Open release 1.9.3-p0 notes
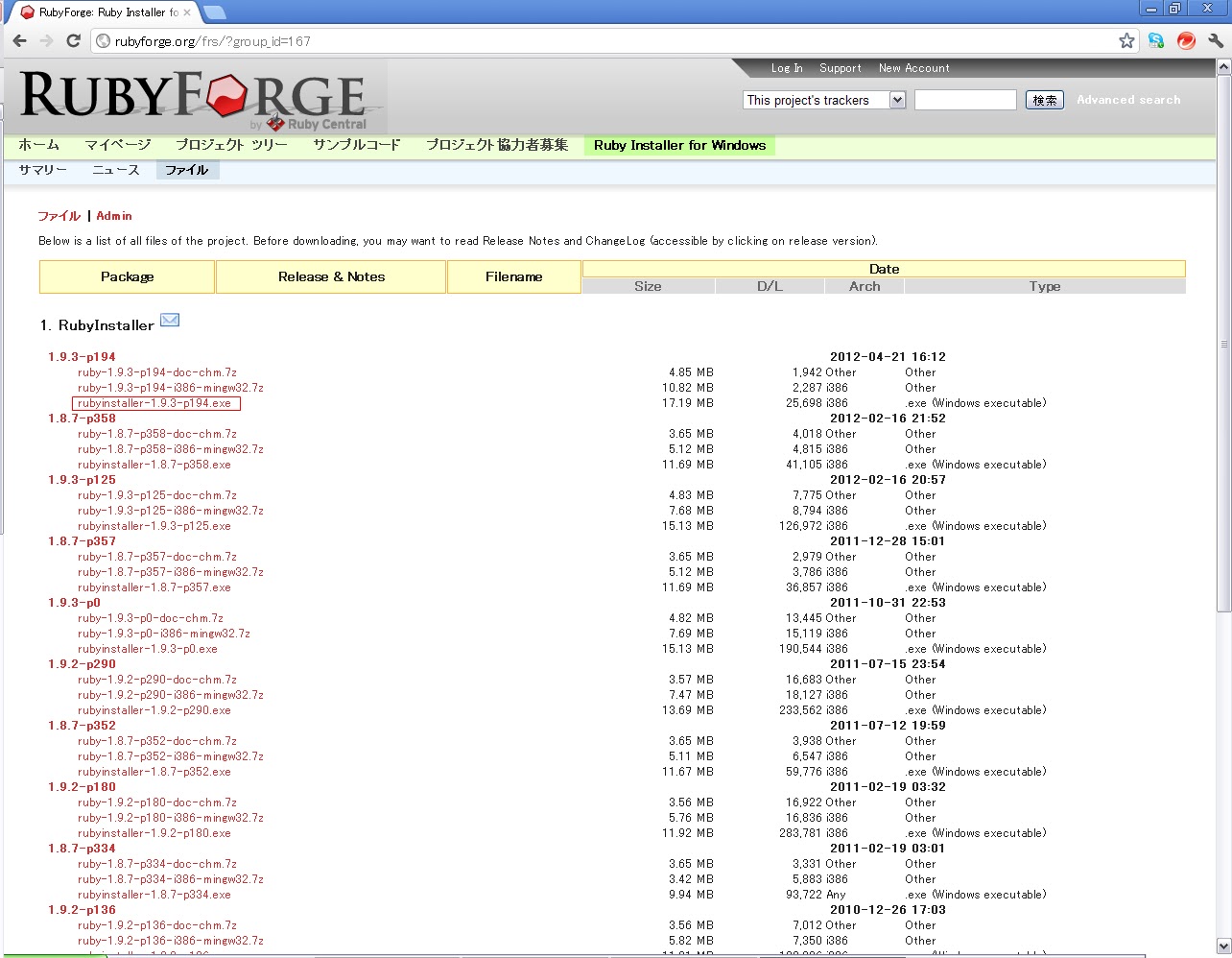Image resolution: width=1232 pixels, height=958 pixels. 74,603
